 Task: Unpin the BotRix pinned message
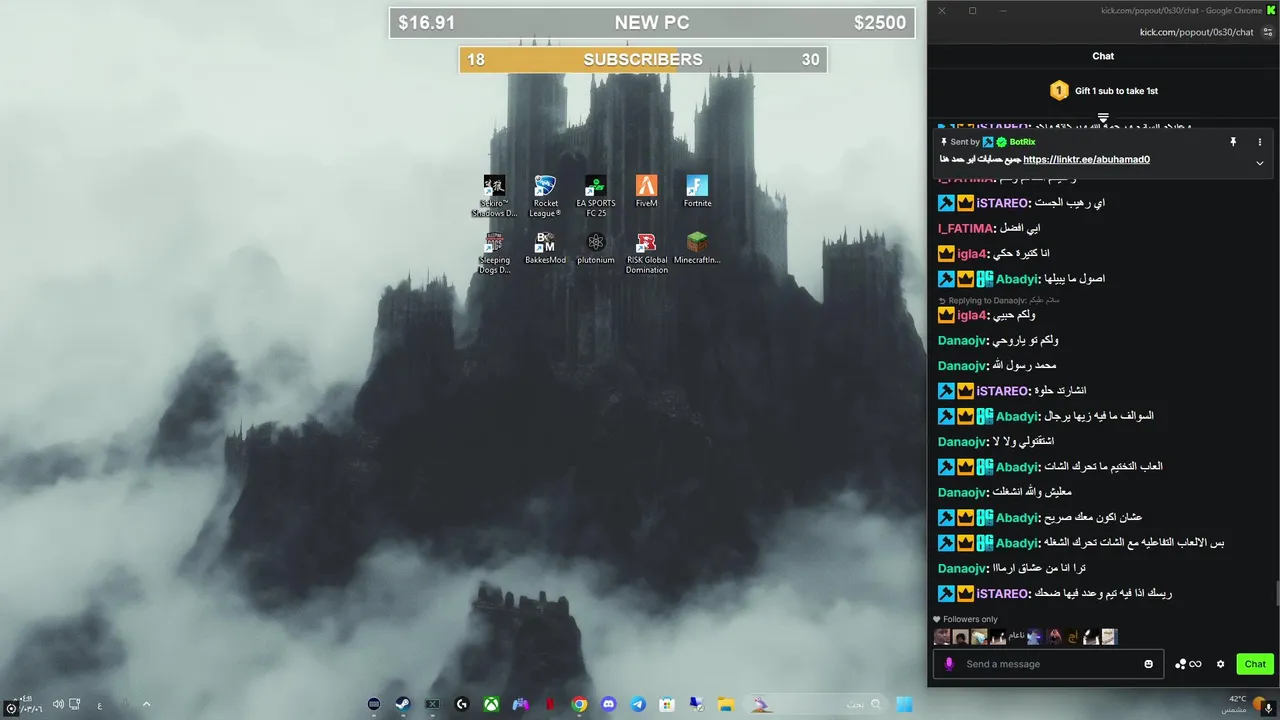1233,142
